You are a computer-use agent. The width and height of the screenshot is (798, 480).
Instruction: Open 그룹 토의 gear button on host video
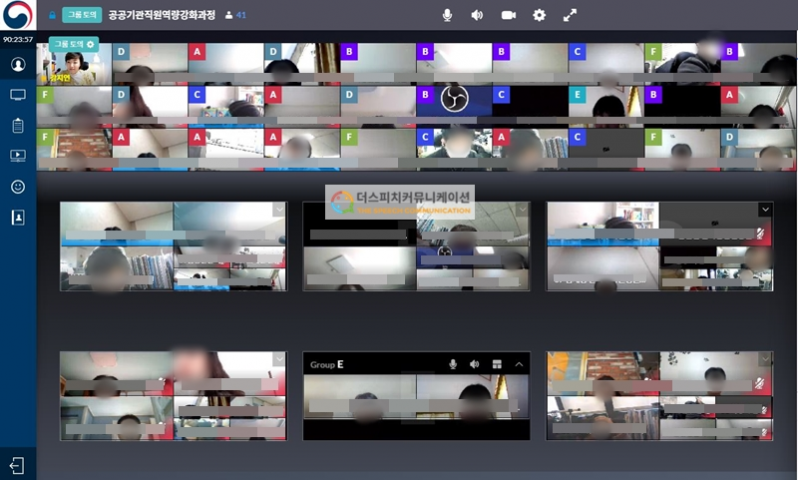(x=74, y=44)
